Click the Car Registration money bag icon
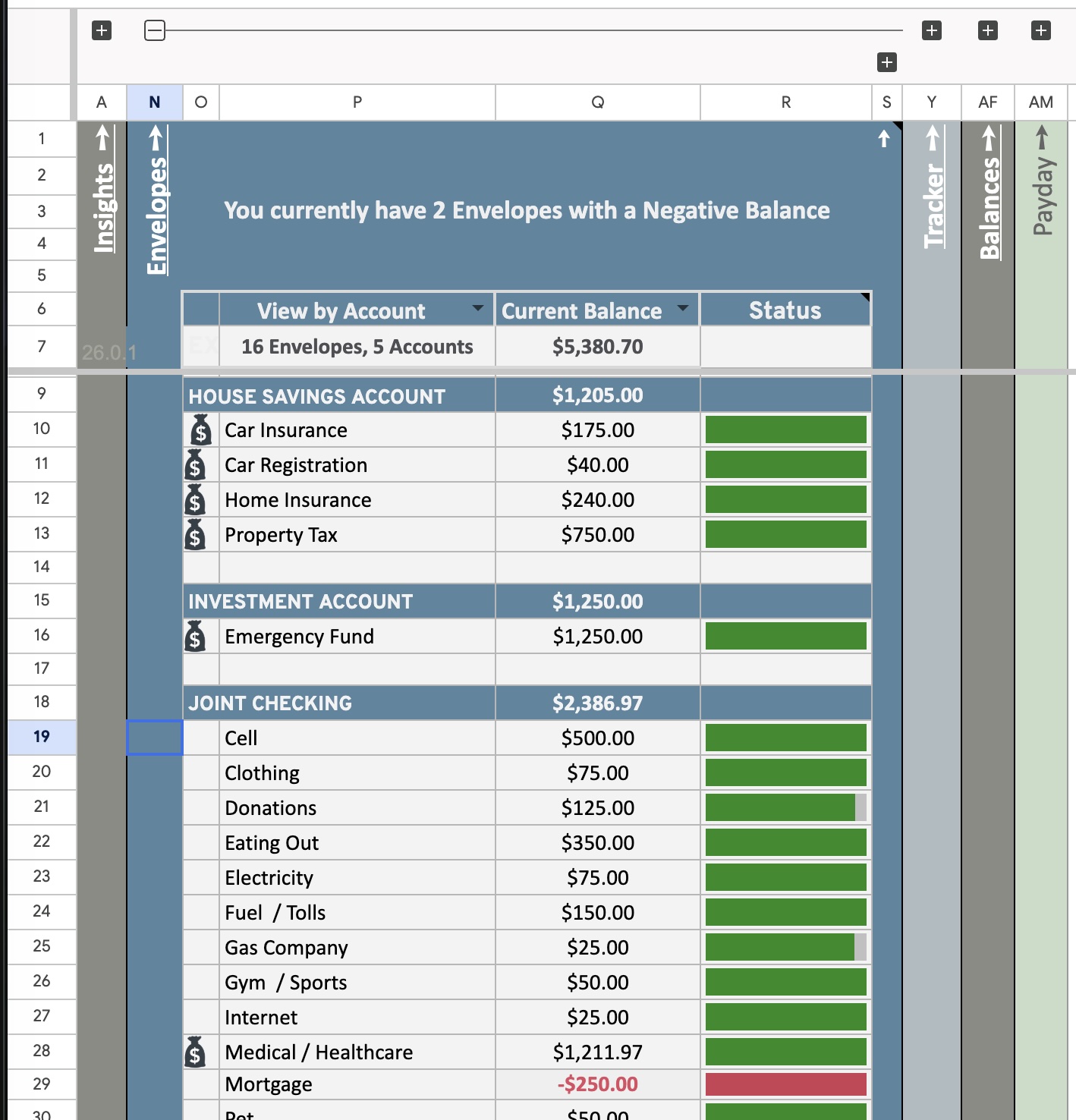The image size is (1076, 1120). coord(196,464)
